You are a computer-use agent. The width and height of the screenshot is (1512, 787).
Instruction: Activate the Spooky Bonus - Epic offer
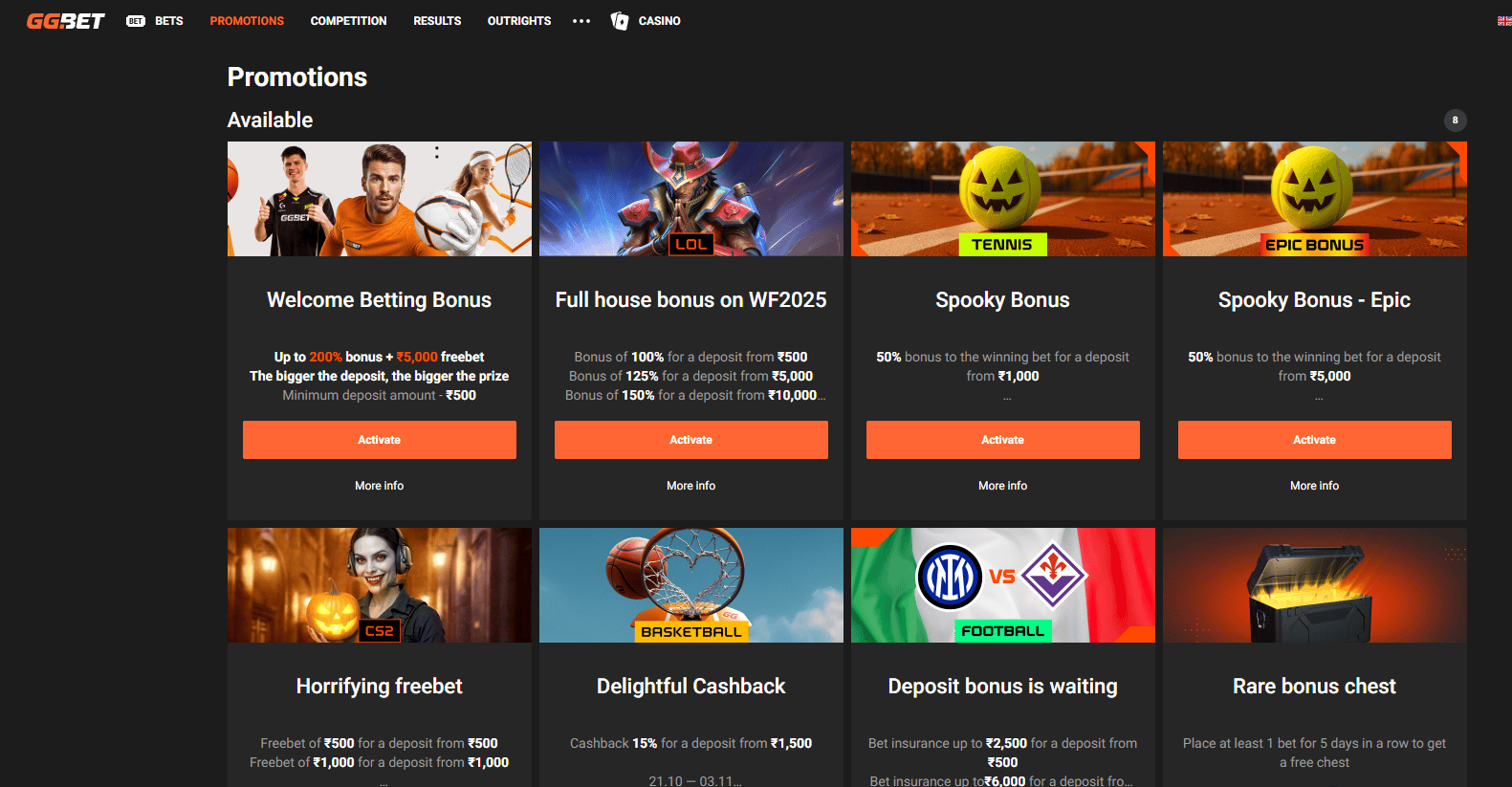(1314, 440)
